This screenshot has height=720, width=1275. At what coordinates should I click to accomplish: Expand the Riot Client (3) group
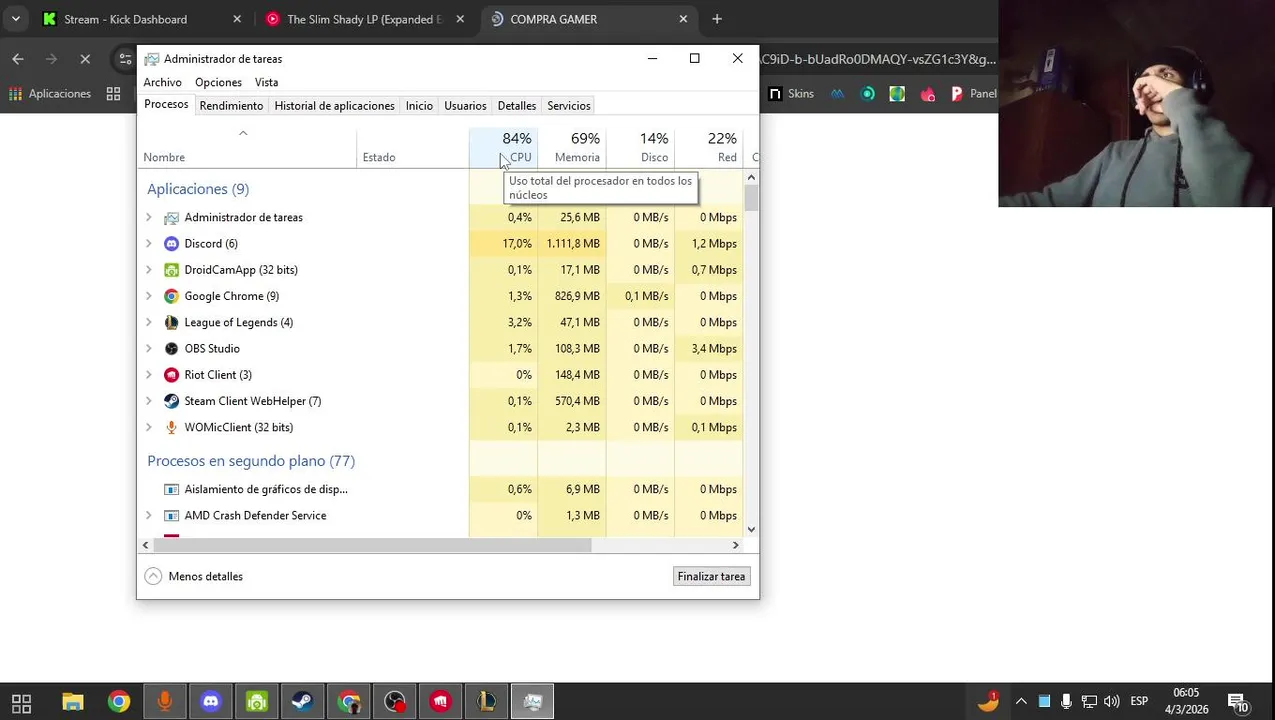[149, 375]
